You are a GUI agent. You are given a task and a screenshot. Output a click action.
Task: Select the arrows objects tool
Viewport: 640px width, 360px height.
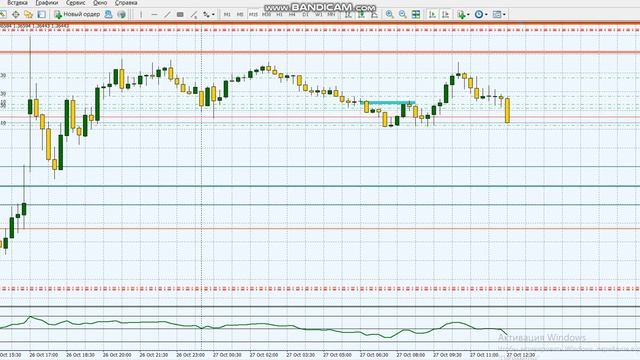coord(207,15)
